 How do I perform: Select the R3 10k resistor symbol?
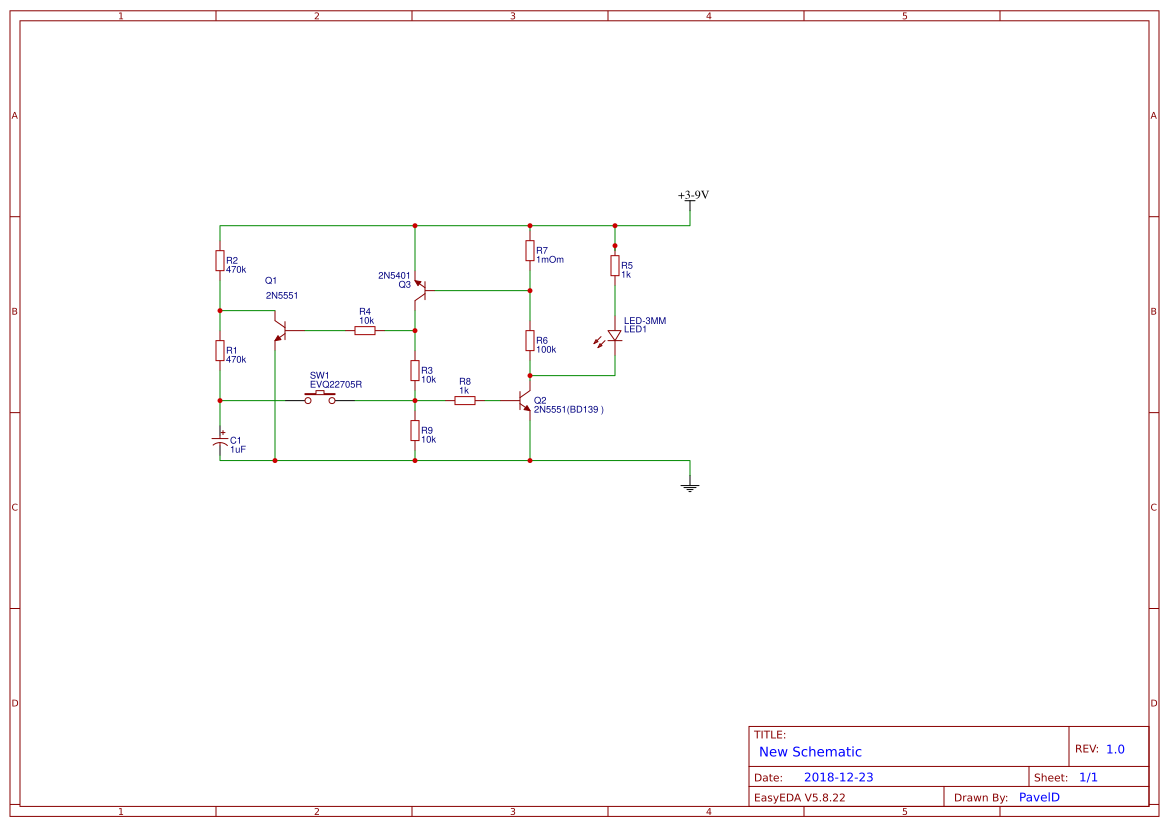point(415,371)
